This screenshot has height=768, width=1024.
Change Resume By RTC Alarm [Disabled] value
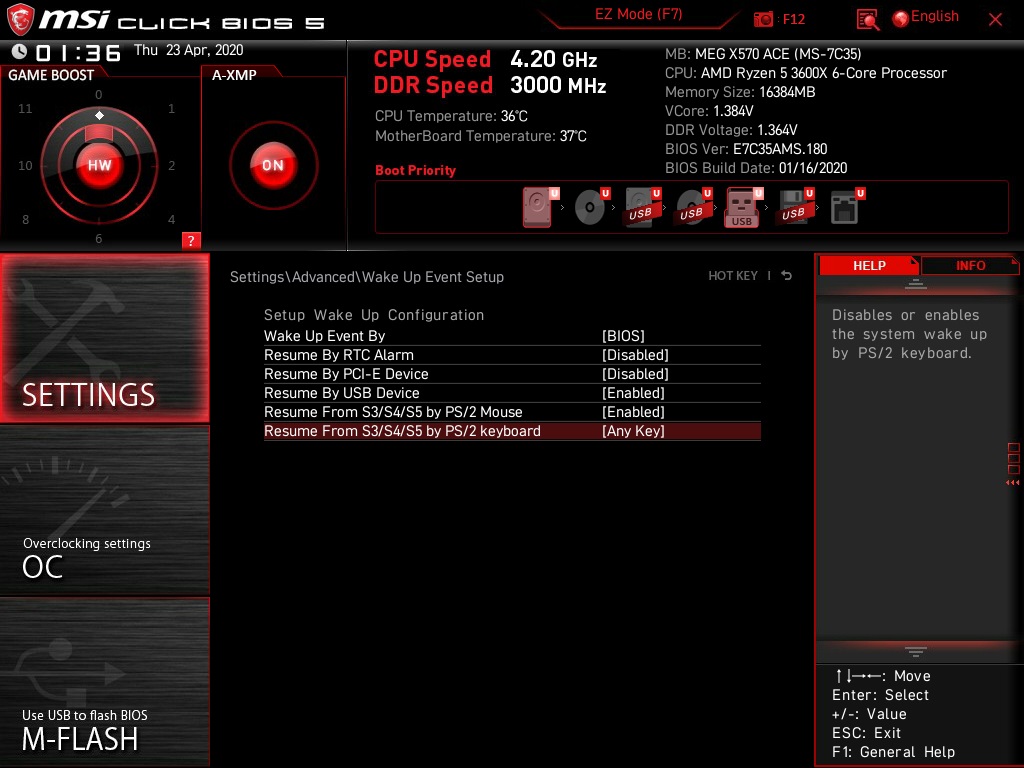tap(635, 355)
